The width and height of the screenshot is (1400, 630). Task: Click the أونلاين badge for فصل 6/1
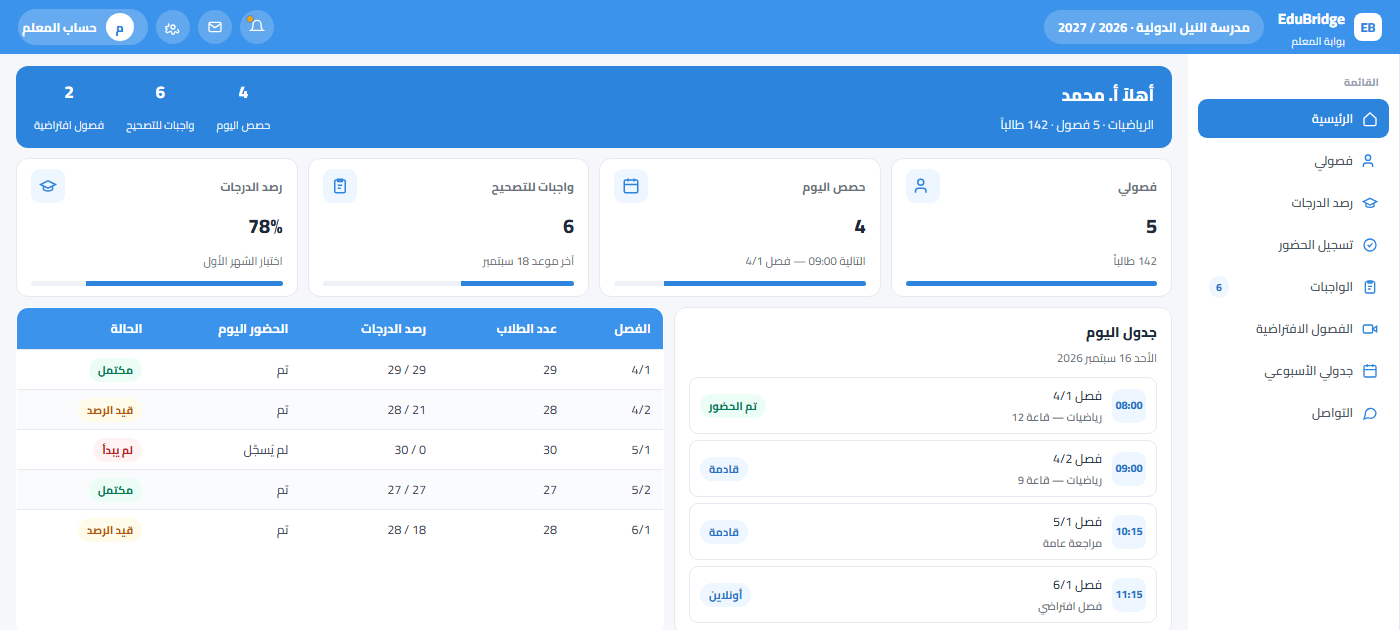pyautogui.click(x=725, y=595)
